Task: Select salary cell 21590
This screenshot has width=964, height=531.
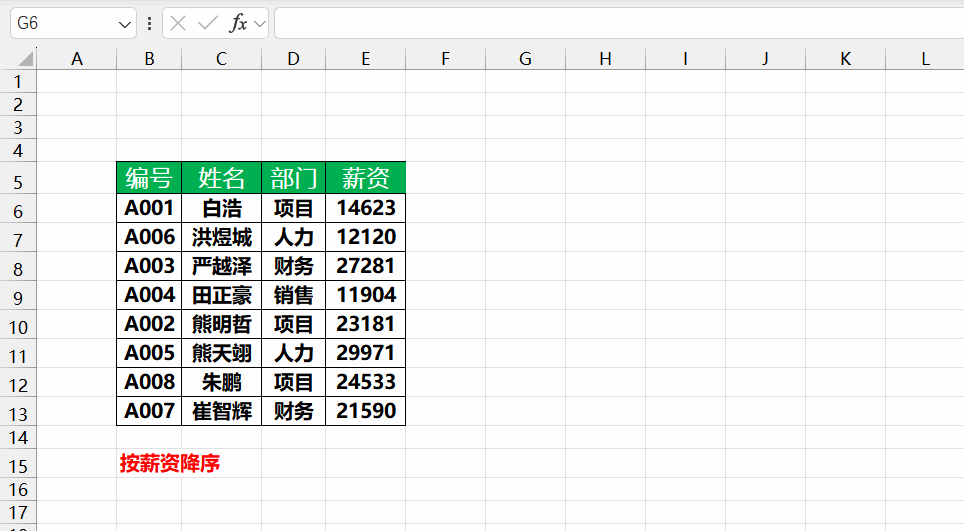Action: pos(366,411)
